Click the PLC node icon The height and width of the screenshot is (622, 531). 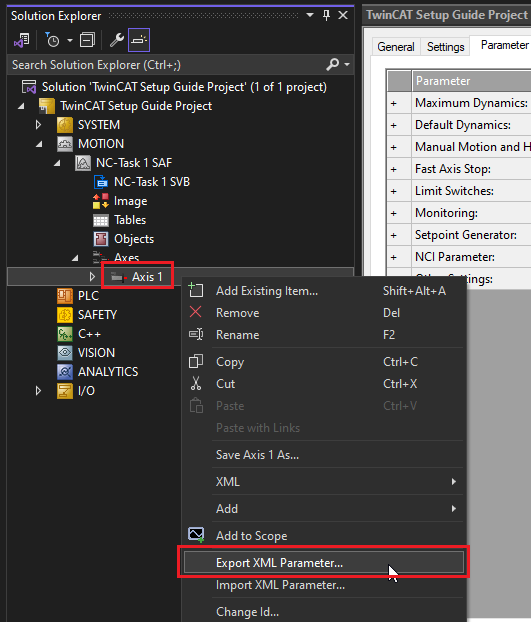pos(65,296)
